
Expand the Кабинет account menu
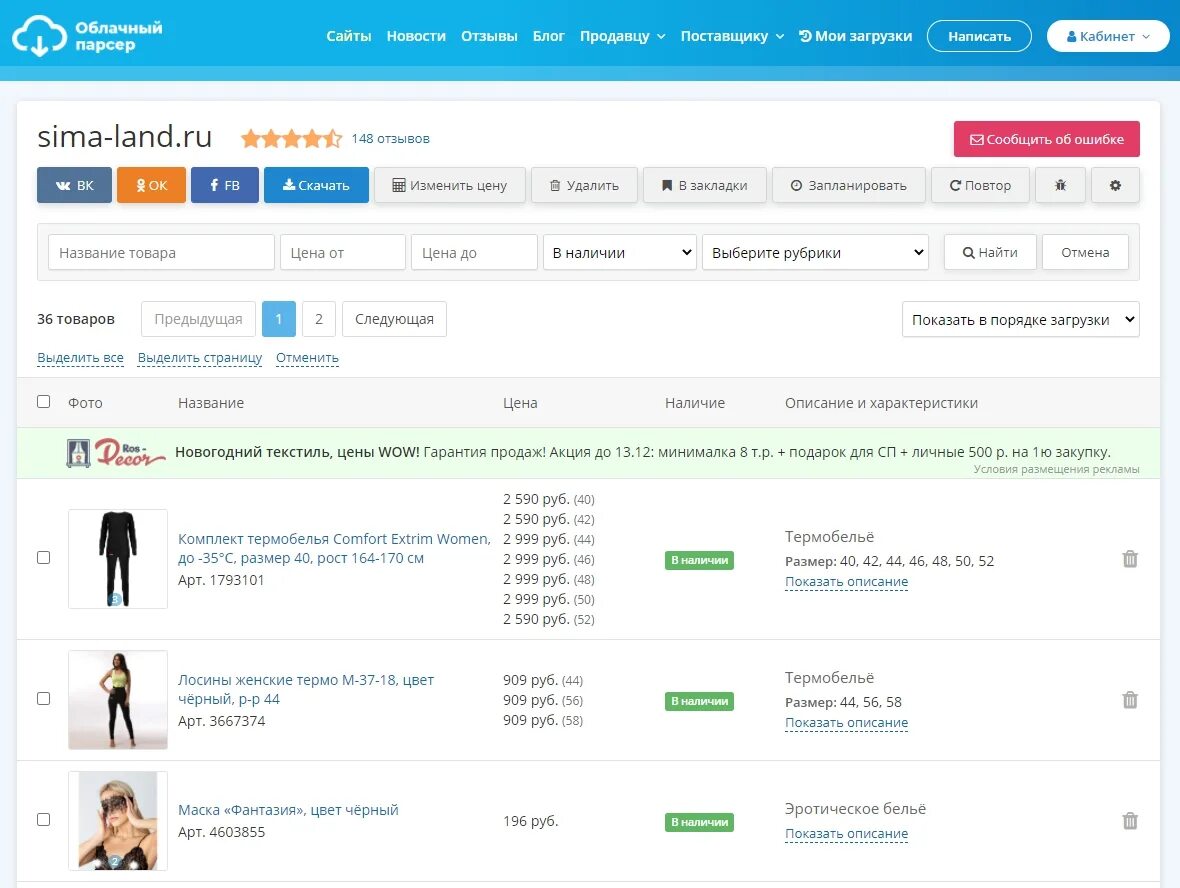[x=1109, y=36]
